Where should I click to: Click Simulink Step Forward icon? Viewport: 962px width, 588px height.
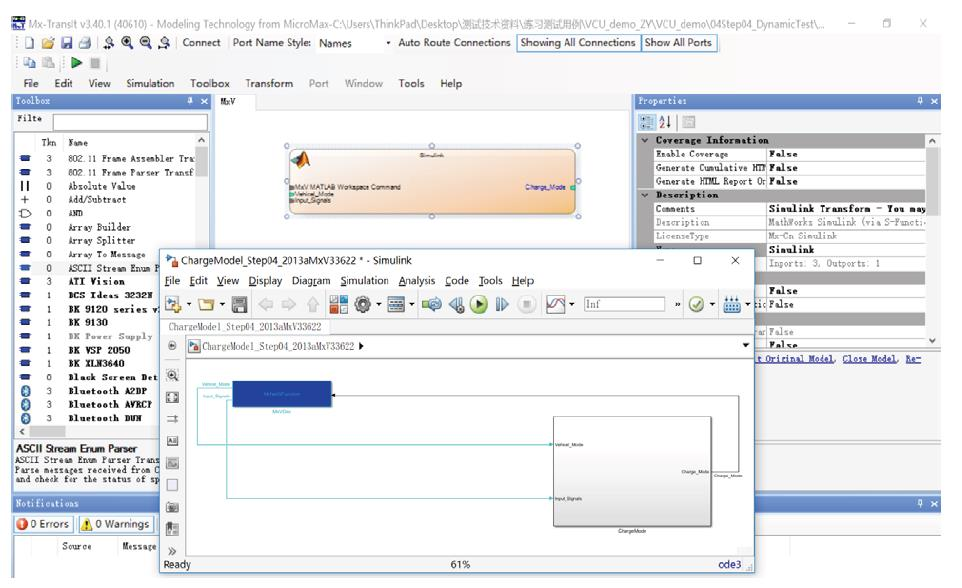point(502,304)
